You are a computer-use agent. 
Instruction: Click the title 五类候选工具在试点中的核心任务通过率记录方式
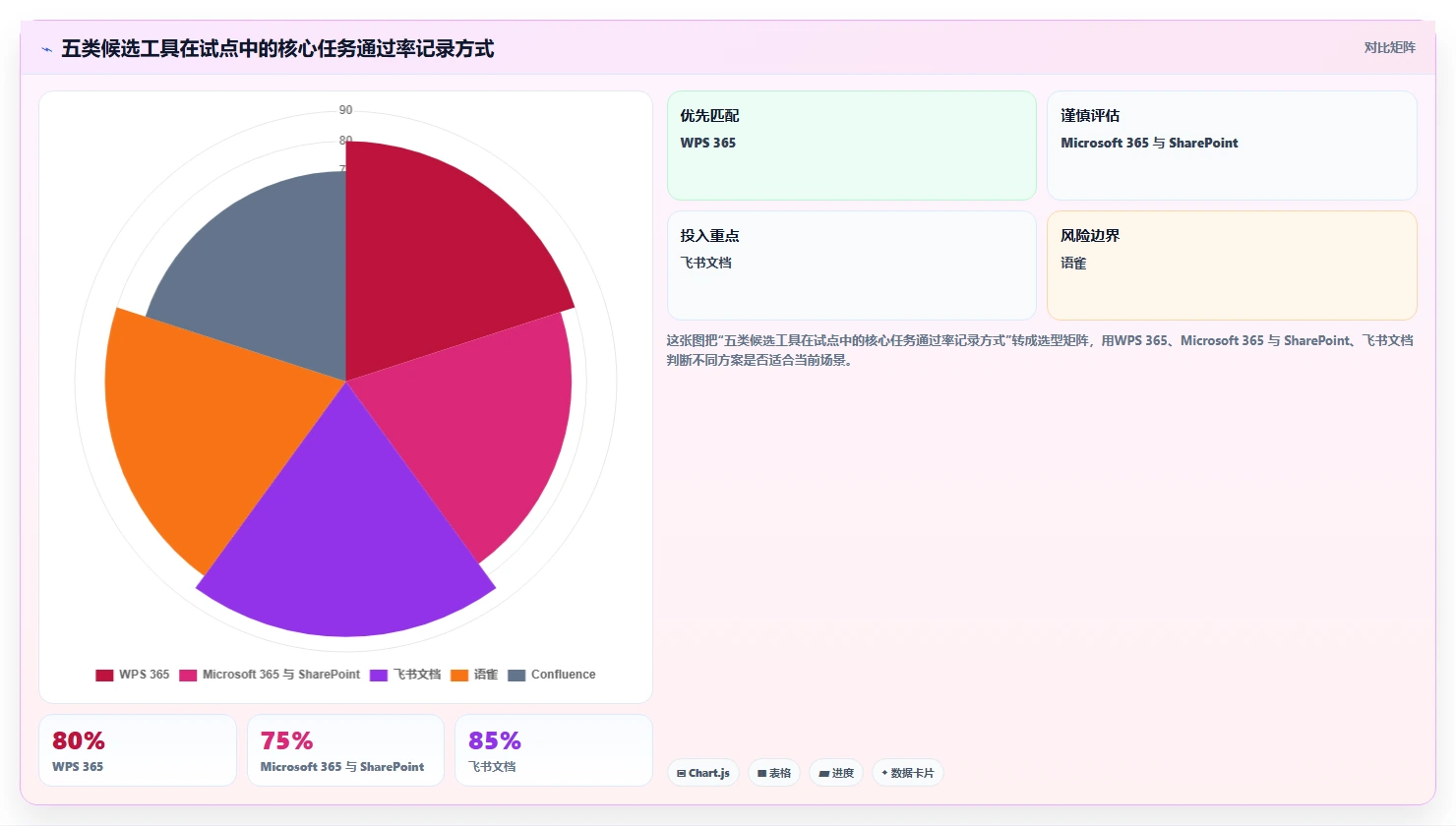click(277, 48)
